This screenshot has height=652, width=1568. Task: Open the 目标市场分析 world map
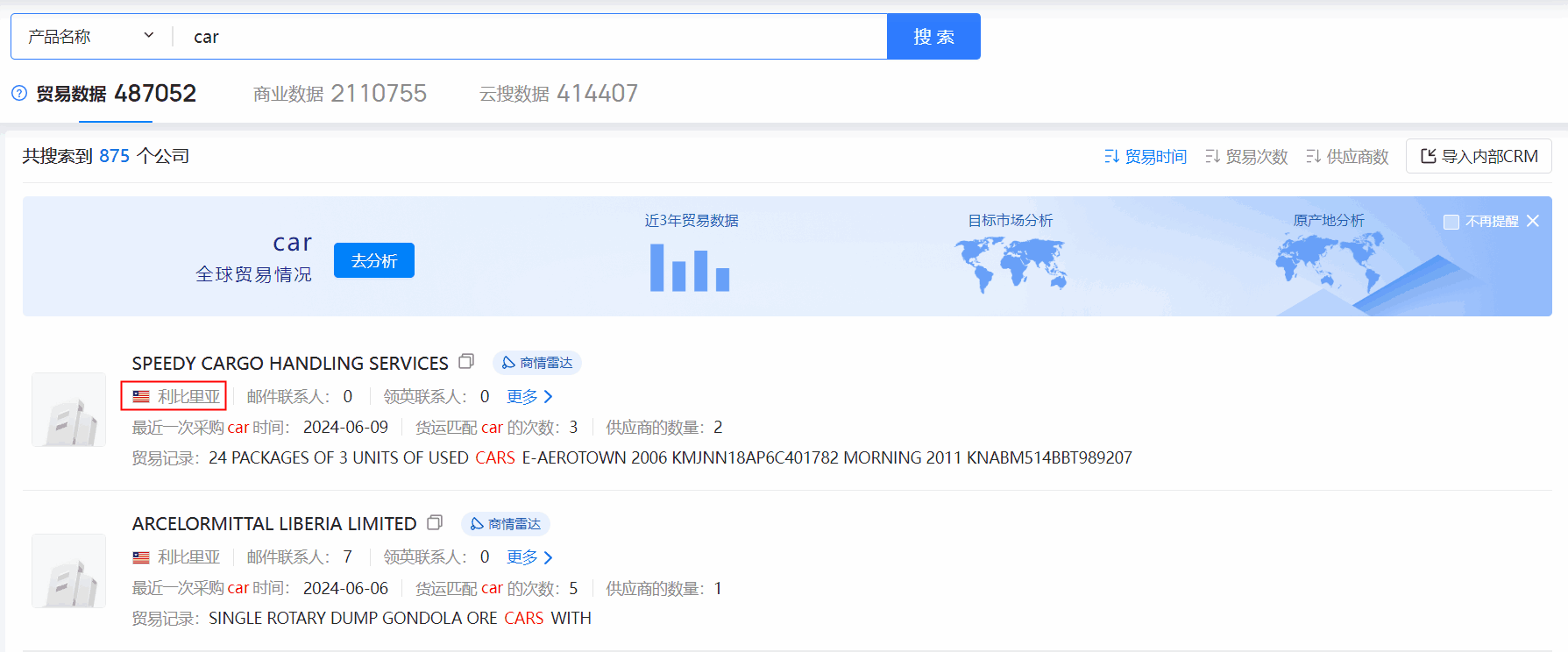[x=1010, y=265]
